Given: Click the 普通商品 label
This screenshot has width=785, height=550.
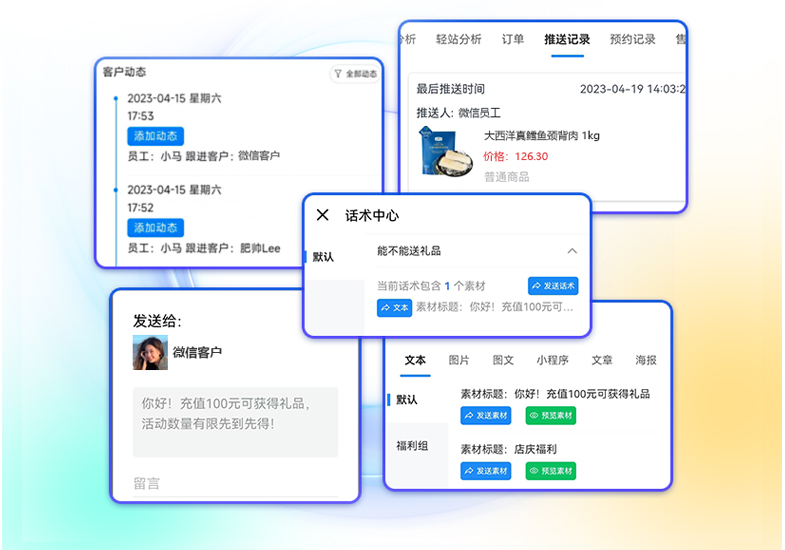Looking at the screenshot, I should [x=506, y=177].
